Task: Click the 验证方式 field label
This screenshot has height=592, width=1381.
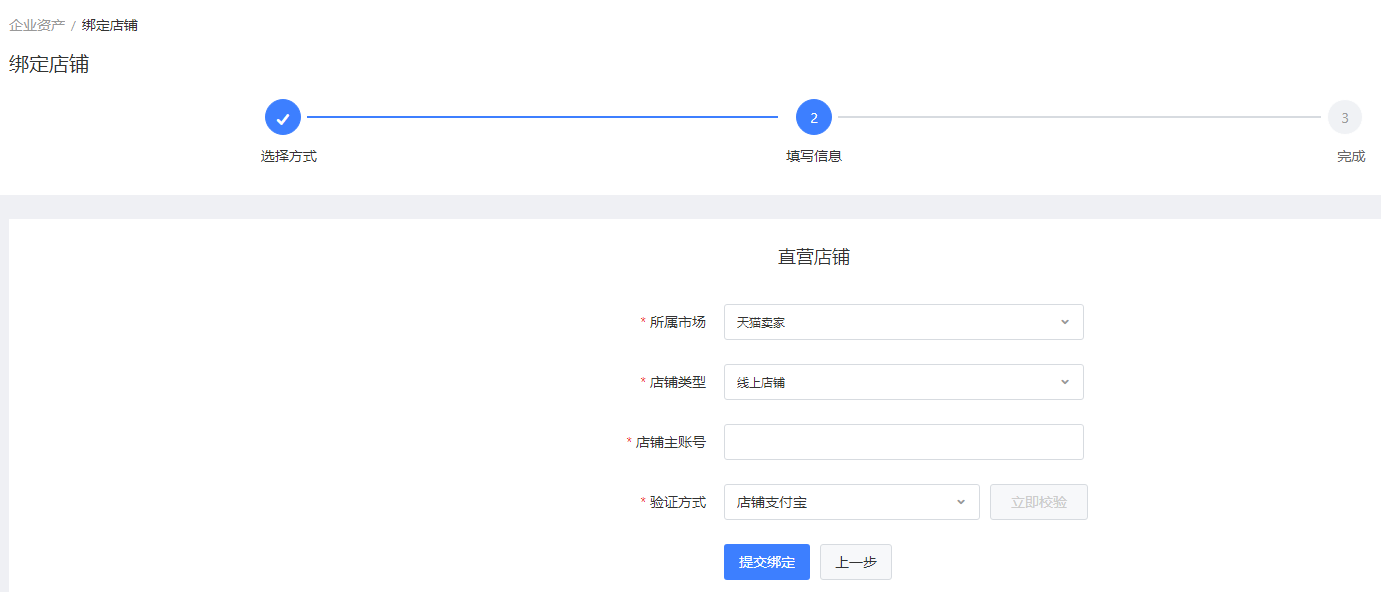Action: pyautogui.click(x=678, y=502)
